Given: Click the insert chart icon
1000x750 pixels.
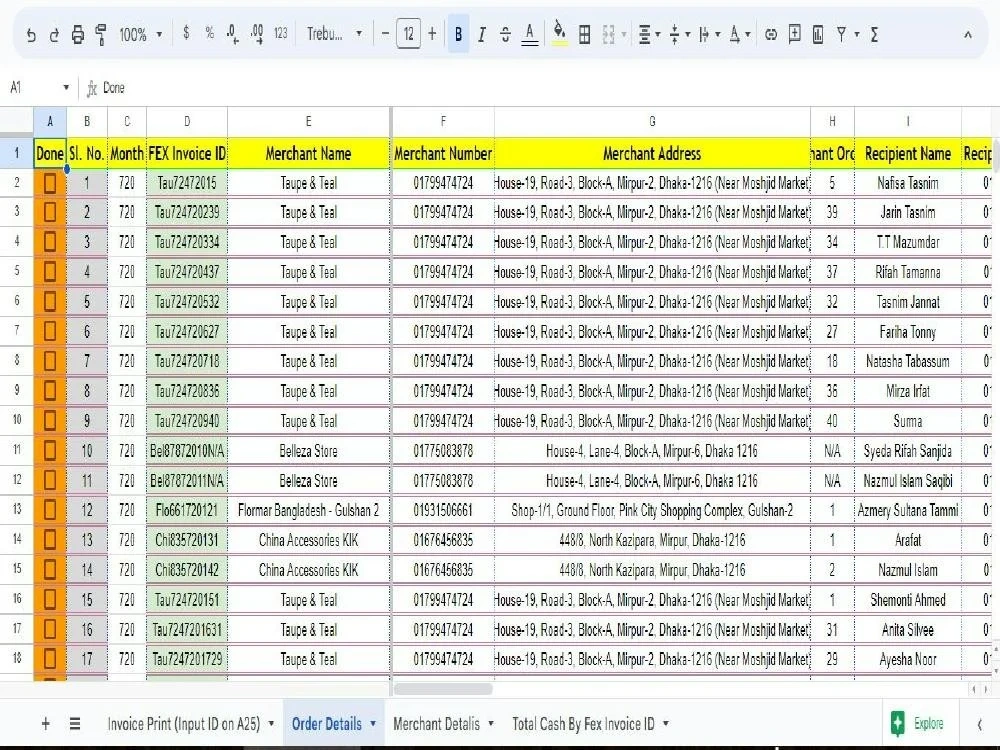Looking at the screenshot, I should tap(818, 34).
